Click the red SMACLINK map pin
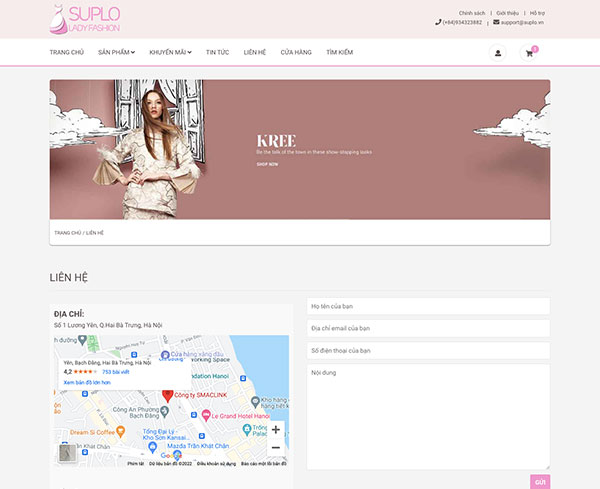This screenshot has width=600, height=489. (x=167, y=396)
